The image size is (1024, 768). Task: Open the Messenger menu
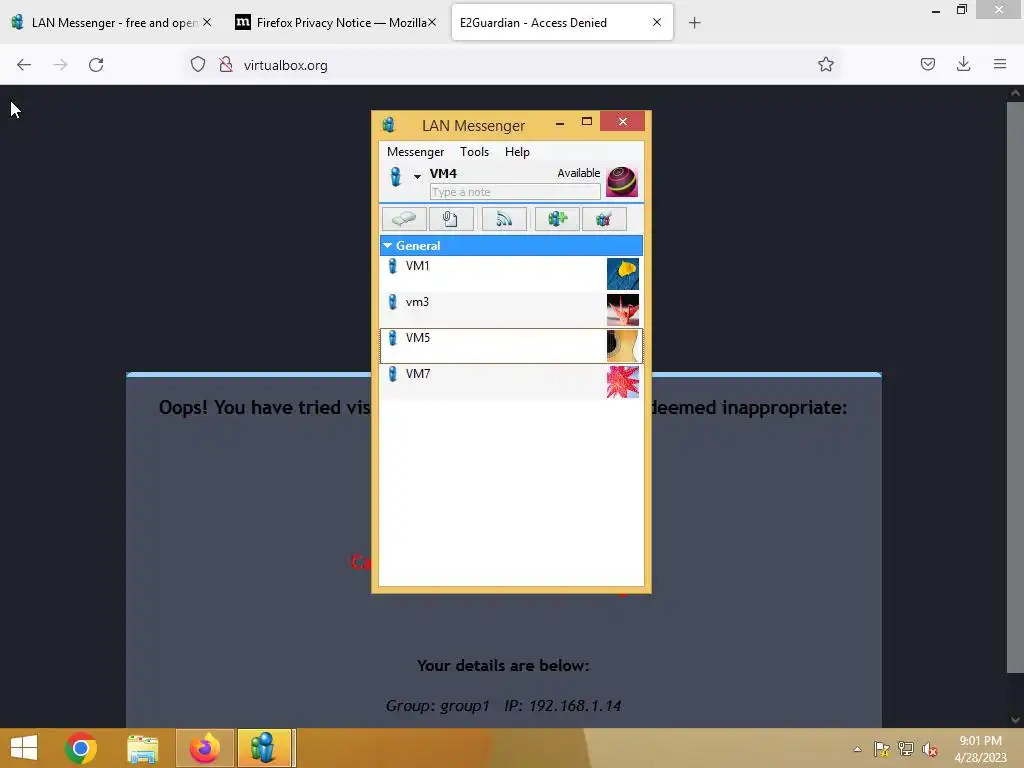(415, 152)
